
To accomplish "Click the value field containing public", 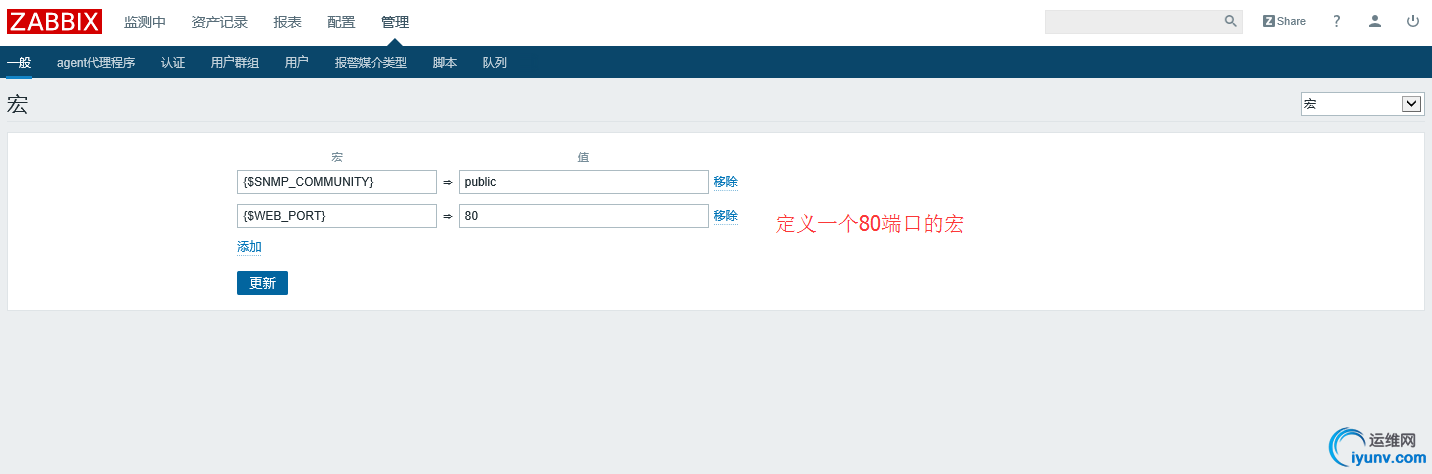I will pyautogui.click(x=583, y=182).
